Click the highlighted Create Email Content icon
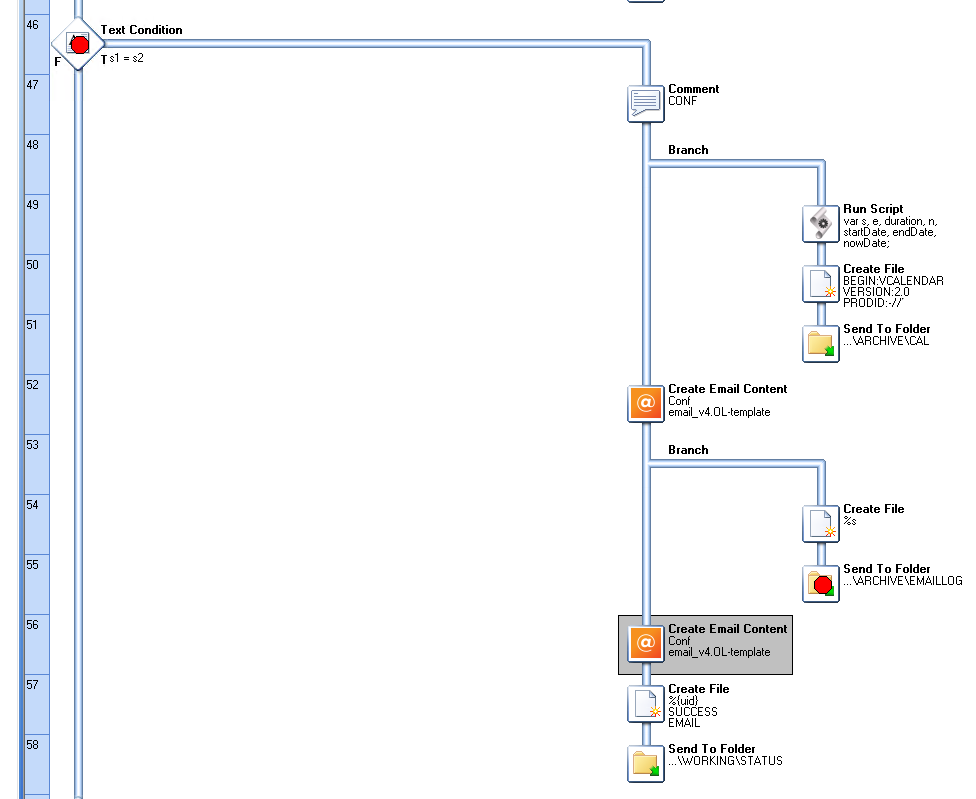 645,643
